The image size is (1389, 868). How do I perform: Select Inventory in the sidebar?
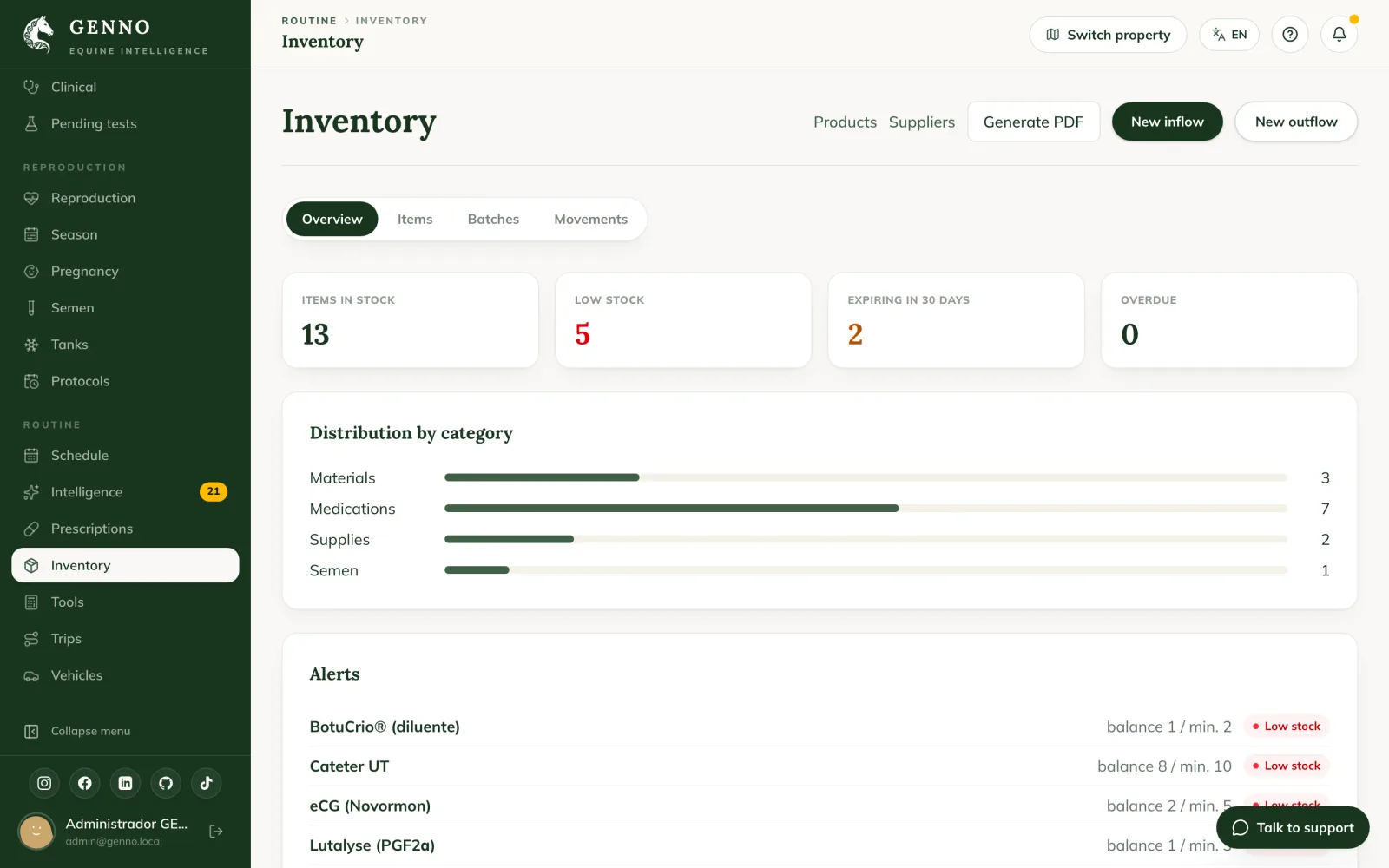click(125, 565)
